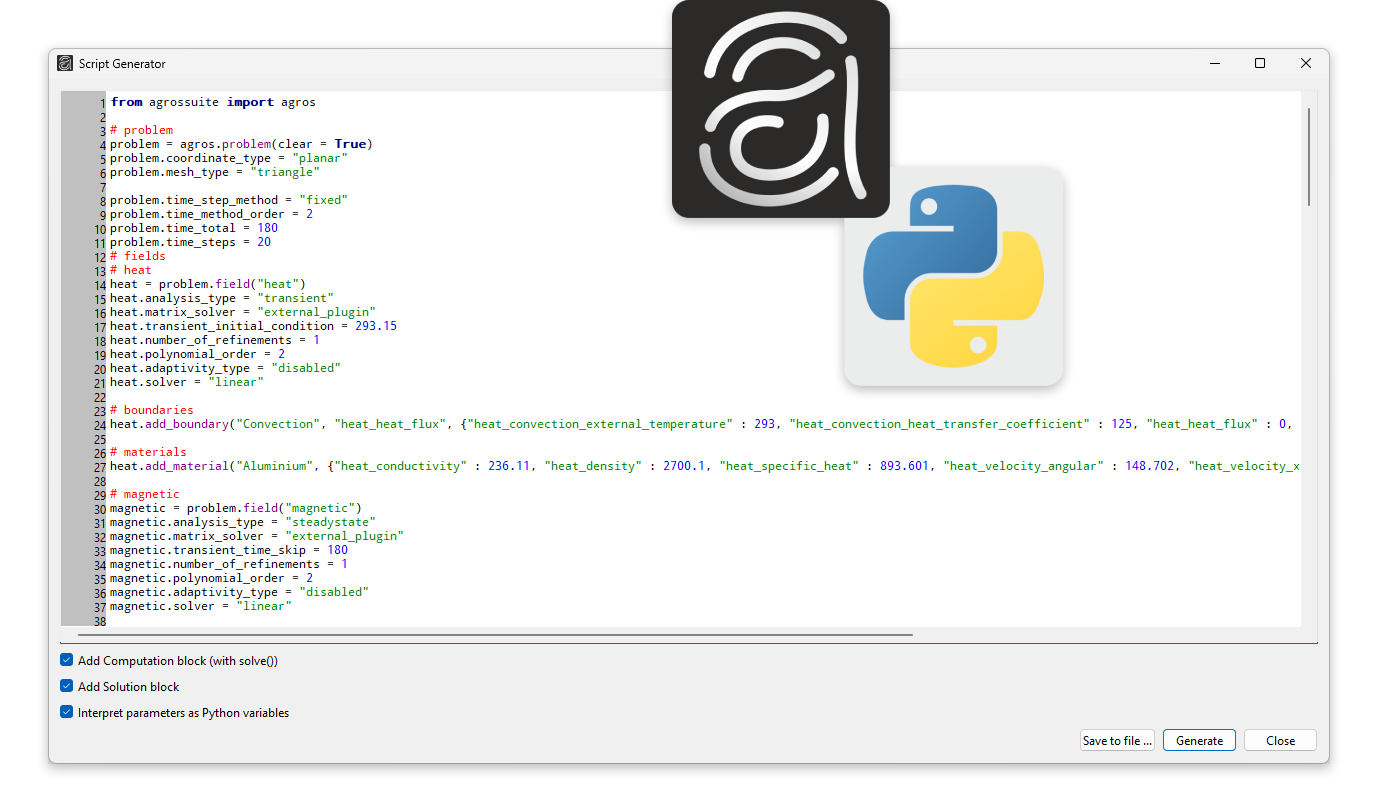Click 'problem.coordinate_type = "planar"' line
Viewport: 1390px width, 798px height.
[x=229, y=158]
